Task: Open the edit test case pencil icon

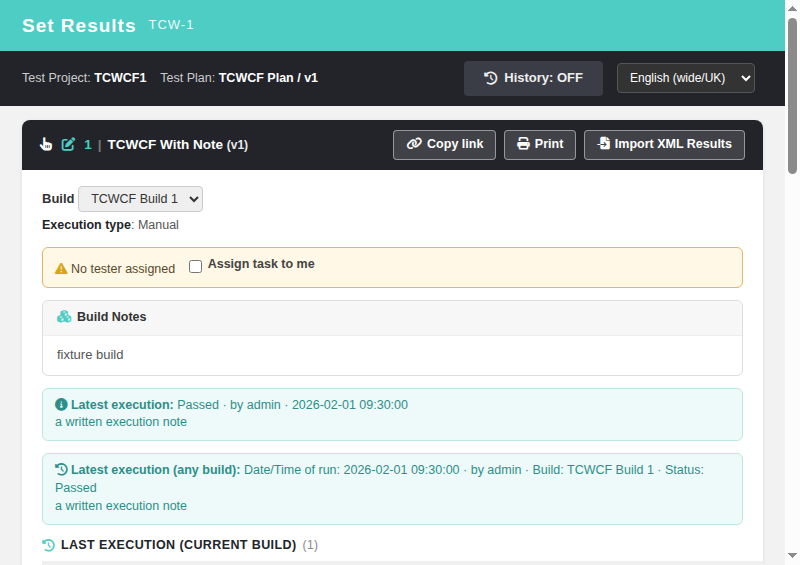Action: coord(68,144)
